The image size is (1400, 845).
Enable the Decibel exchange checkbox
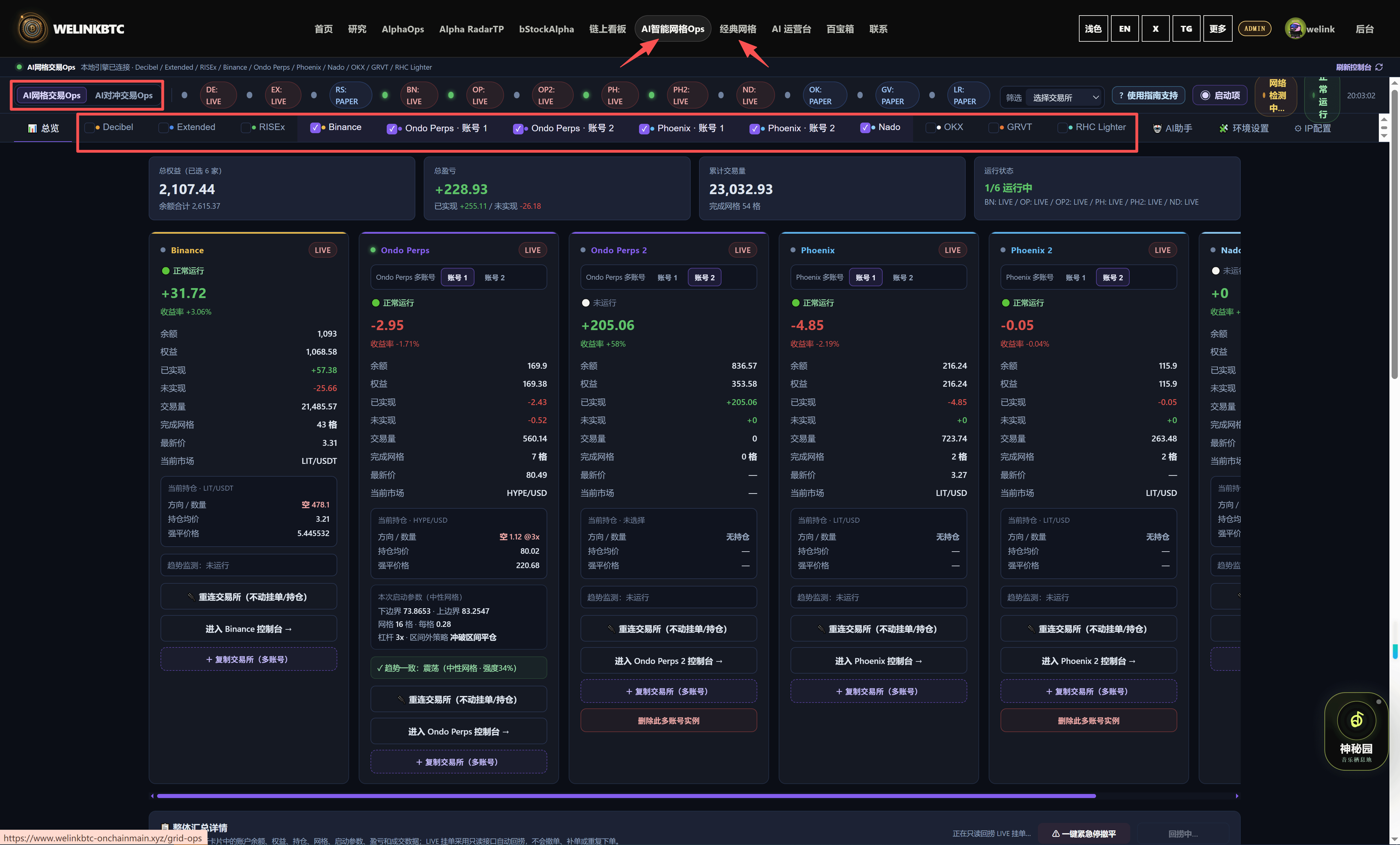pos(89,128)
